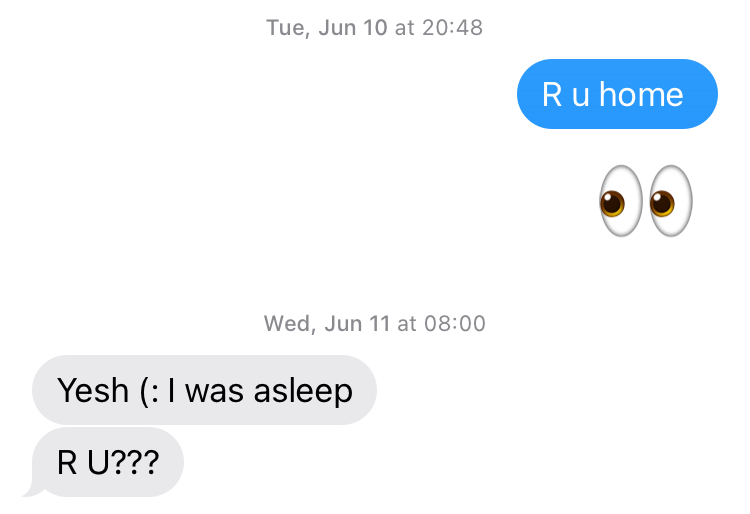Click the right eye of the emoji
Image resolution: width=750 pixels, height=514 pixels.
pyautogui.click(x=670, y=201)
